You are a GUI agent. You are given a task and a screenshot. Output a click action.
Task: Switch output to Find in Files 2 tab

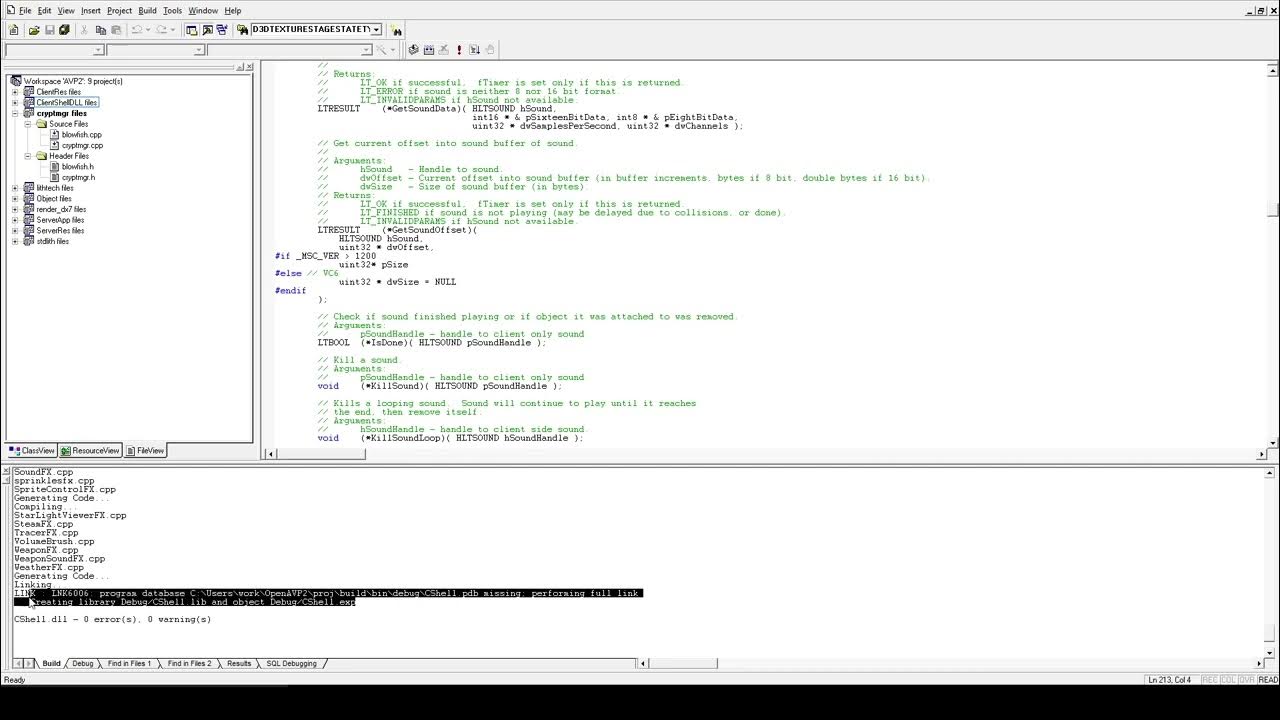point(189,663)
